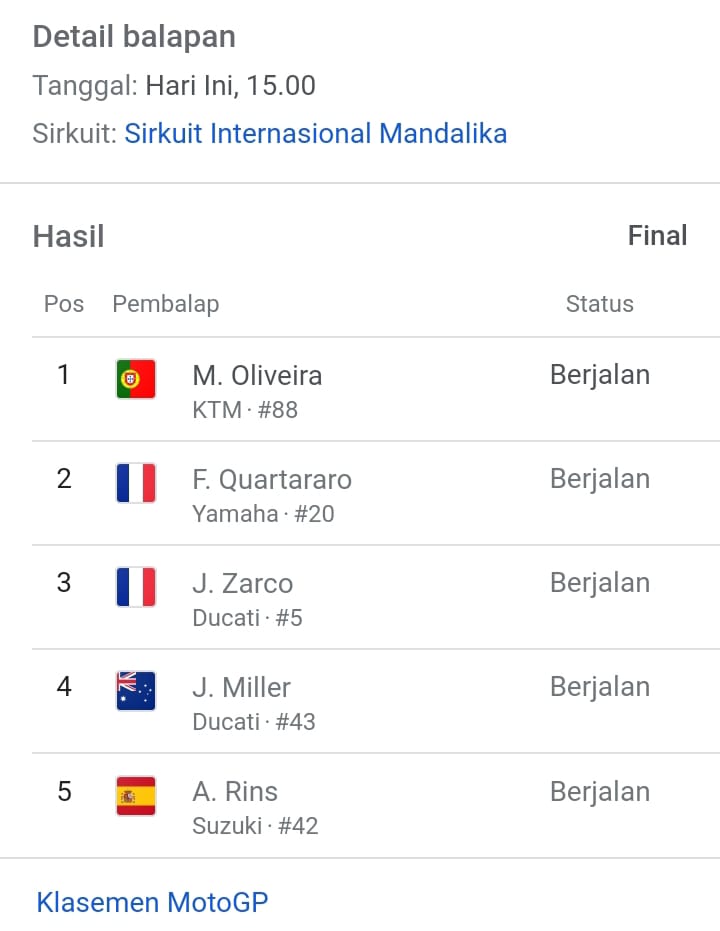
Task: Select M. Oliveira rider name
Action: pyautogui.click(x=257, y=376)
